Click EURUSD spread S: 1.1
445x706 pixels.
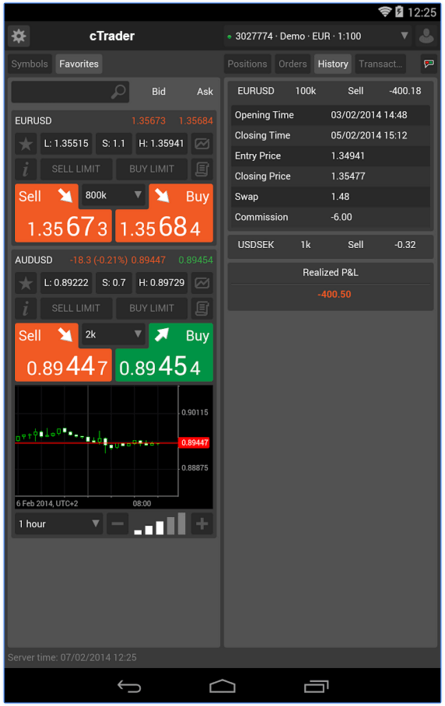(114, 144)
